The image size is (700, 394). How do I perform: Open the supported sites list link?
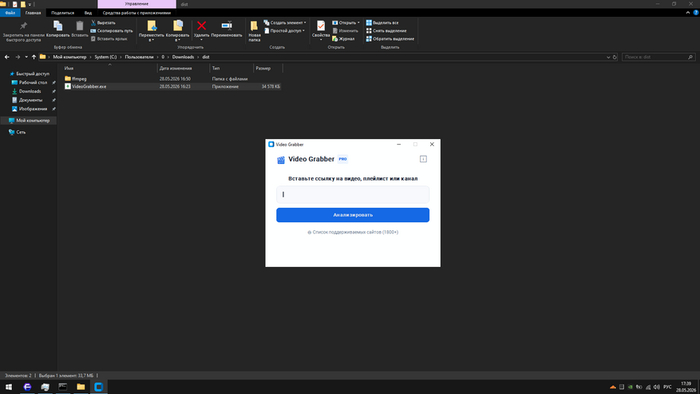(x=353, y=232)
